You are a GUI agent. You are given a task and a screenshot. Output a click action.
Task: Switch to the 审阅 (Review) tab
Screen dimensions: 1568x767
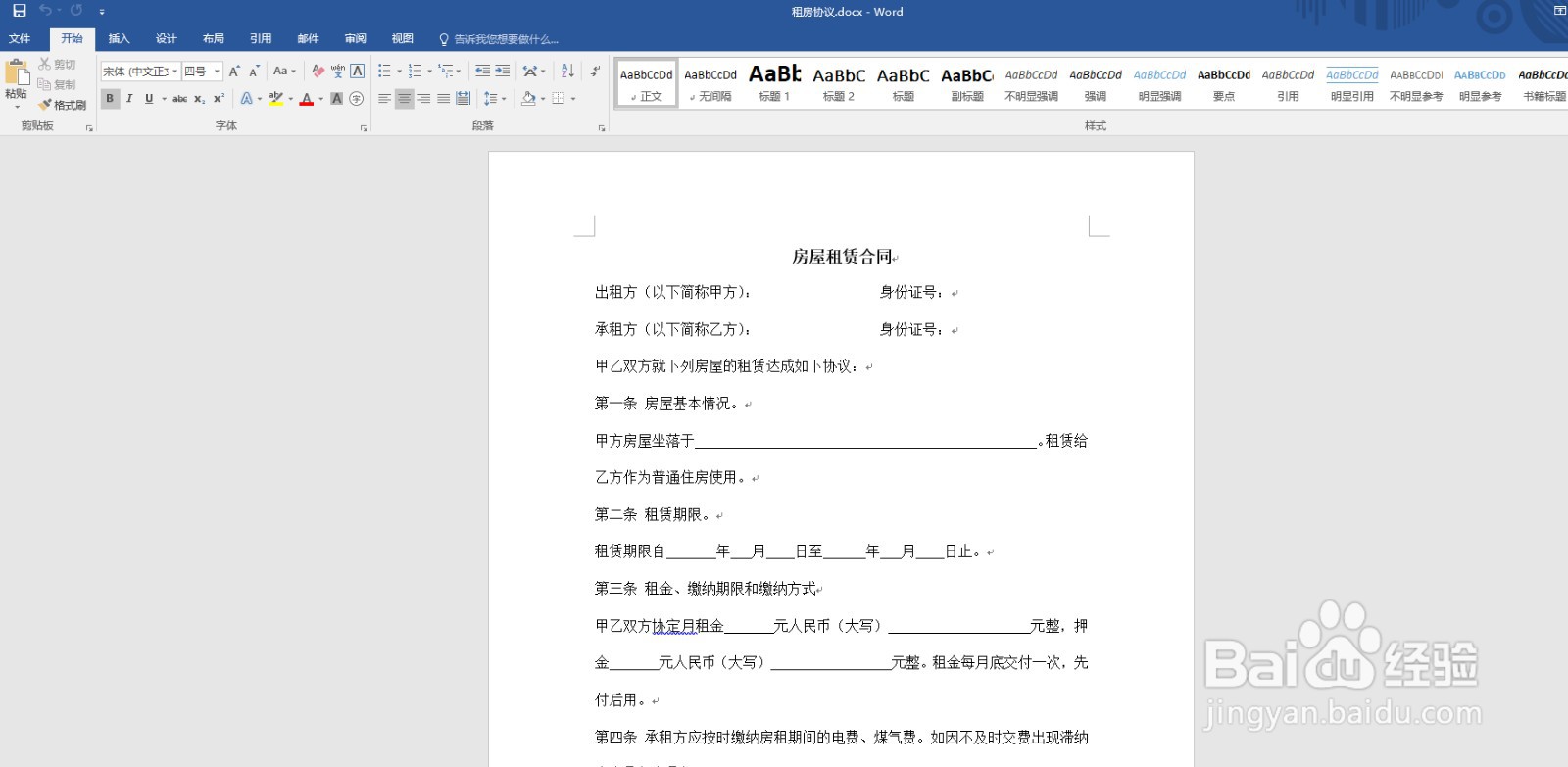point(356,39)
